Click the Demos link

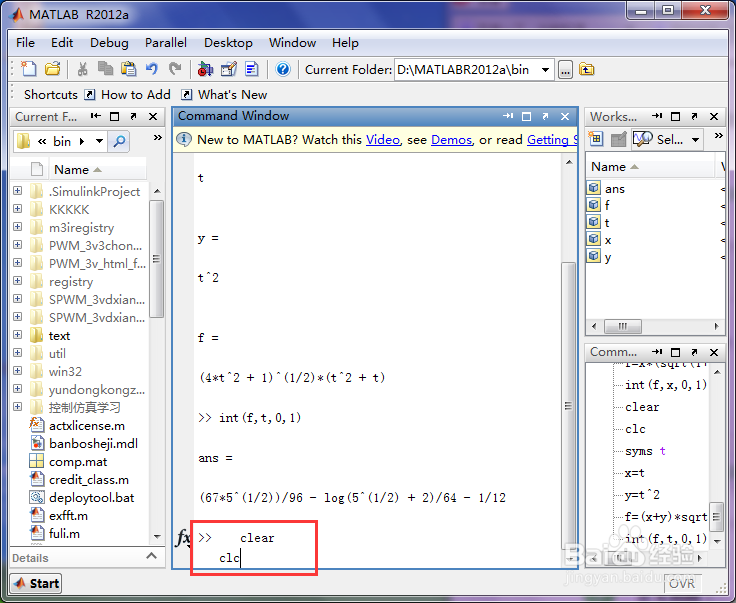point(452,140)
